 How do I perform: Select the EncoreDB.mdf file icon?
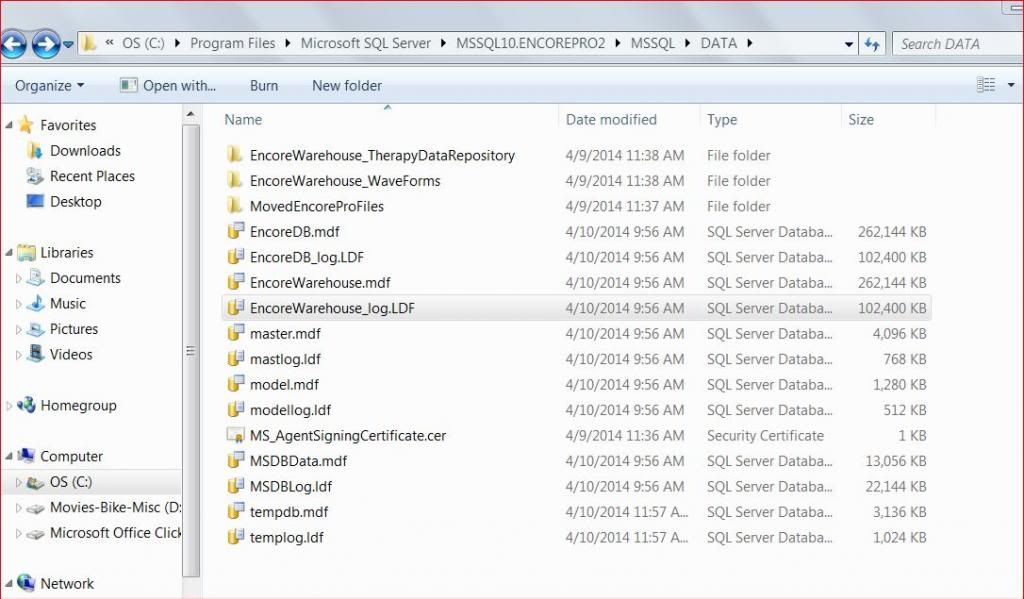pyautogui.click(x=235, y=231)
